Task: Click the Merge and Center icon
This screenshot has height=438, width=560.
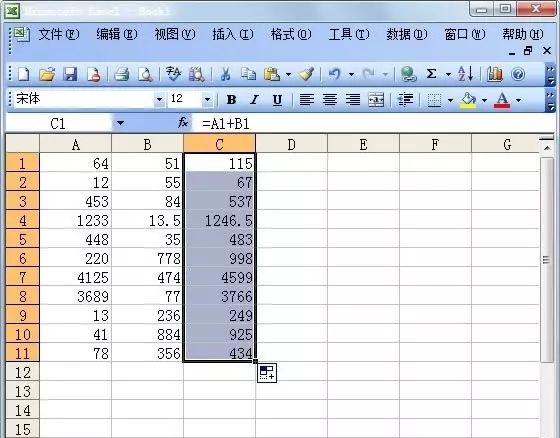Action: (376, 100)
